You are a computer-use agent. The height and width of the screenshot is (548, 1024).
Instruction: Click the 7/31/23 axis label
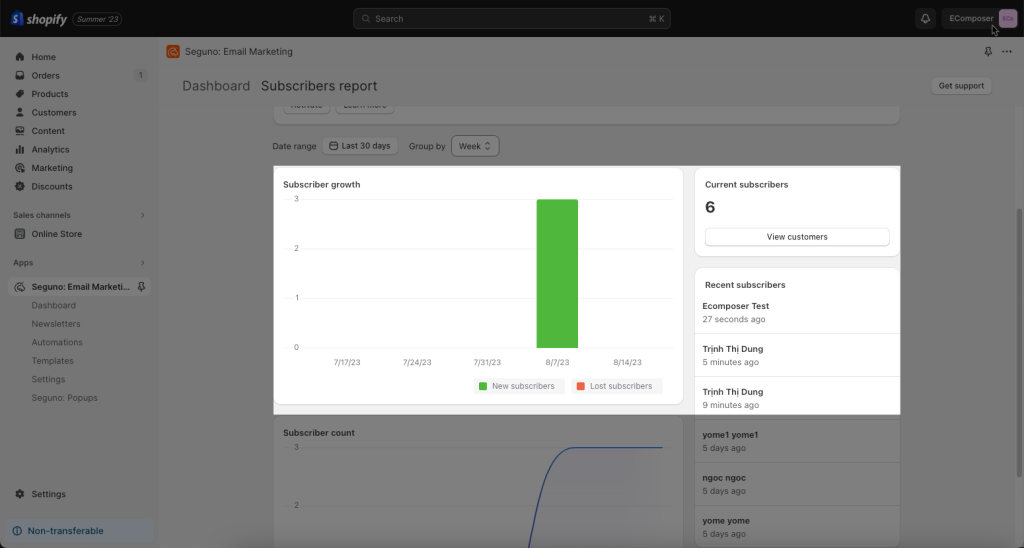(x=487, y=363)
